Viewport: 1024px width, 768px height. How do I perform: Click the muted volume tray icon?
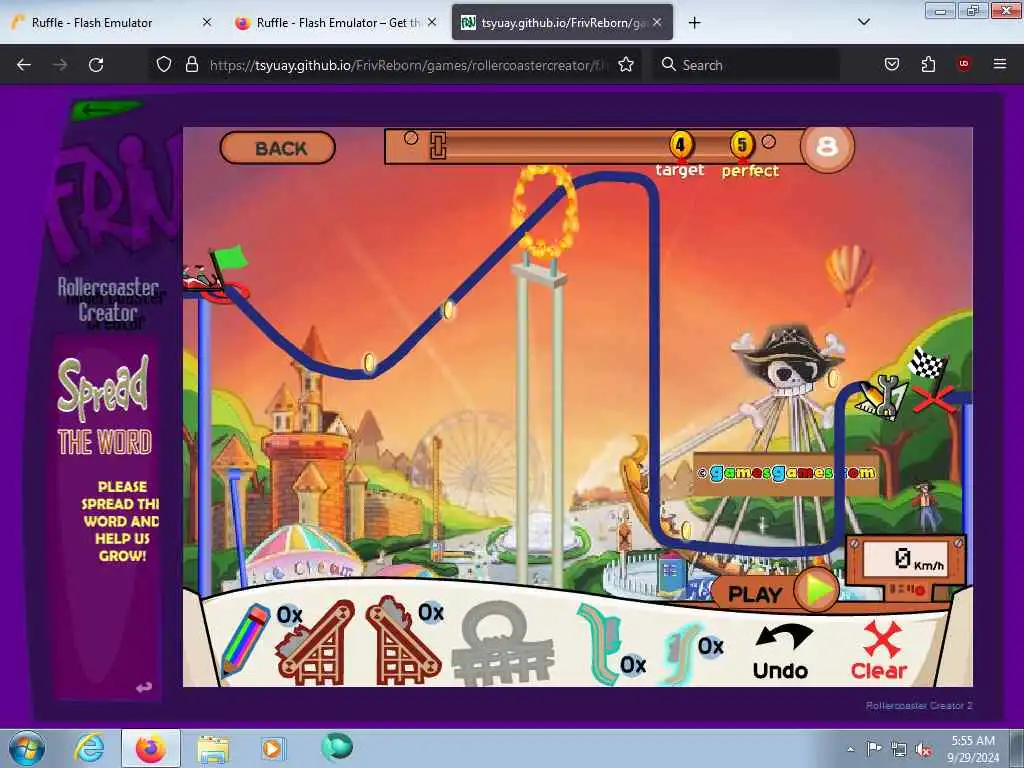pyautogui.click(x=923, y=750)
